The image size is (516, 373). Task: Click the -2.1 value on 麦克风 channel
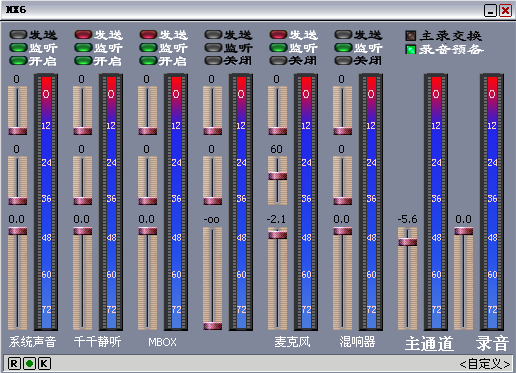[x=276, y=219]
